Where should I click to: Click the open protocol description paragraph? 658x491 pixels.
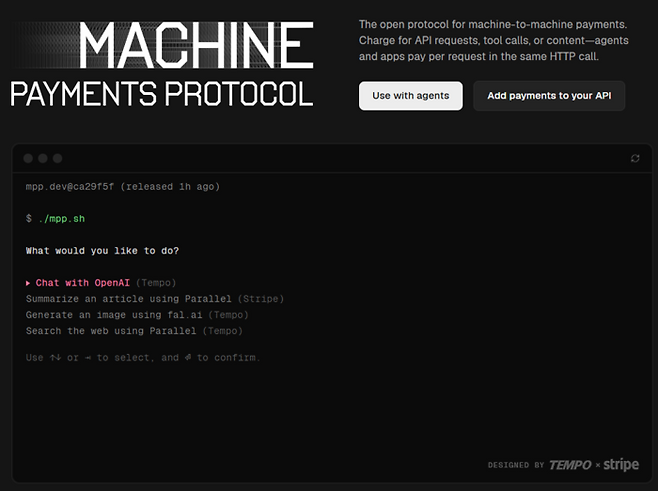click(492, 40)
